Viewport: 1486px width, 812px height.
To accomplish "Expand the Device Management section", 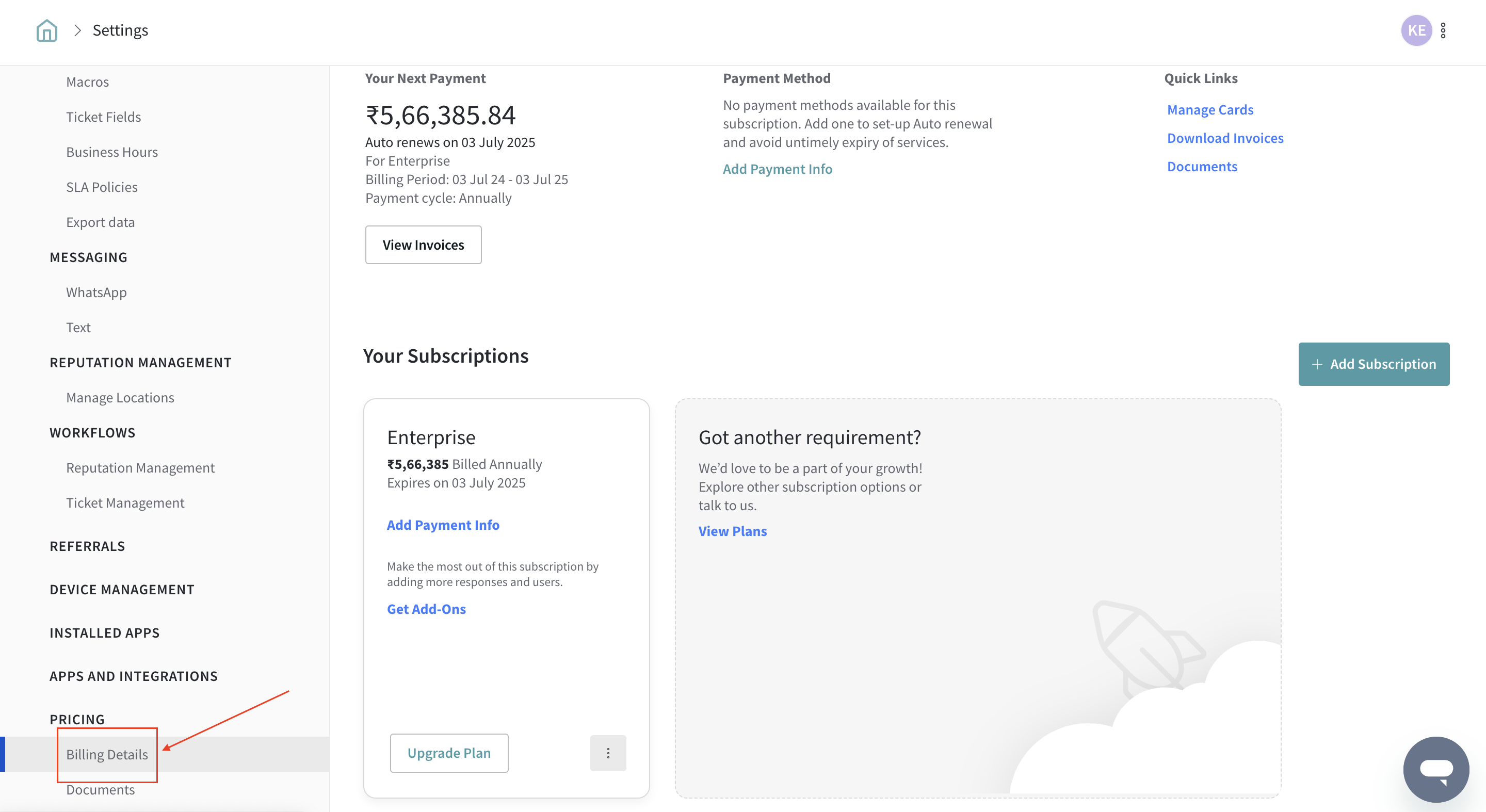I will point(122,589).
